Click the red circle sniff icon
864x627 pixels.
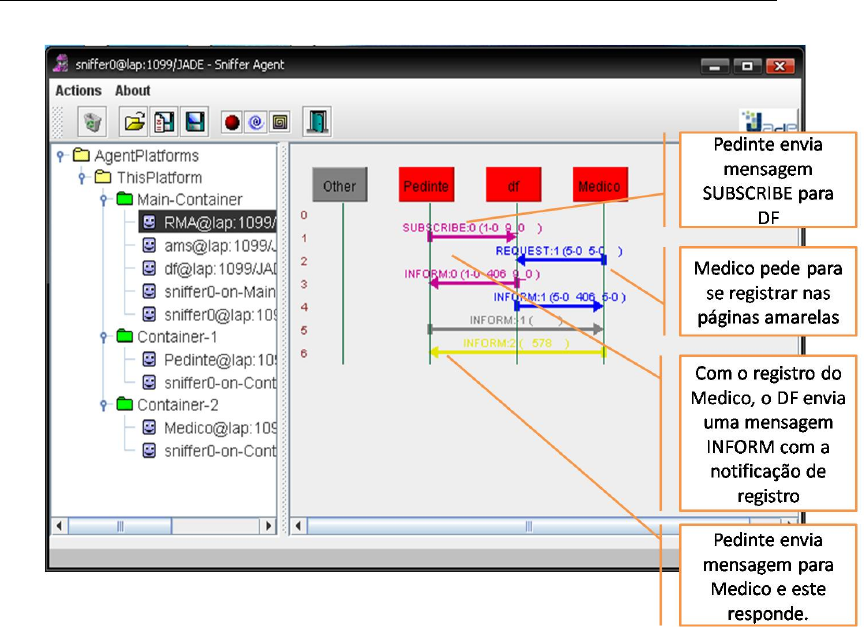click(x=232, y=122)
